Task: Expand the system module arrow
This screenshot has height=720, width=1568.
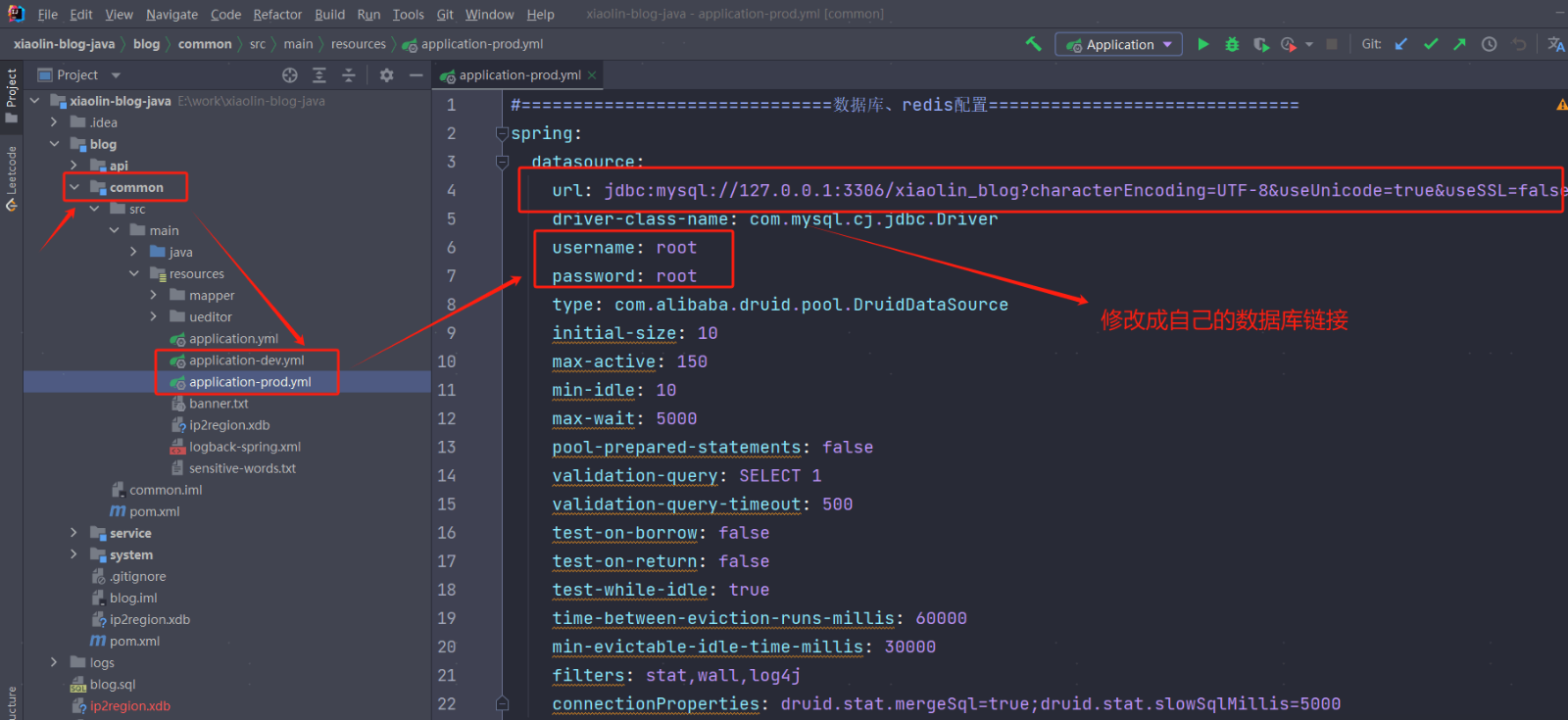Action: [x=74, y=554]
